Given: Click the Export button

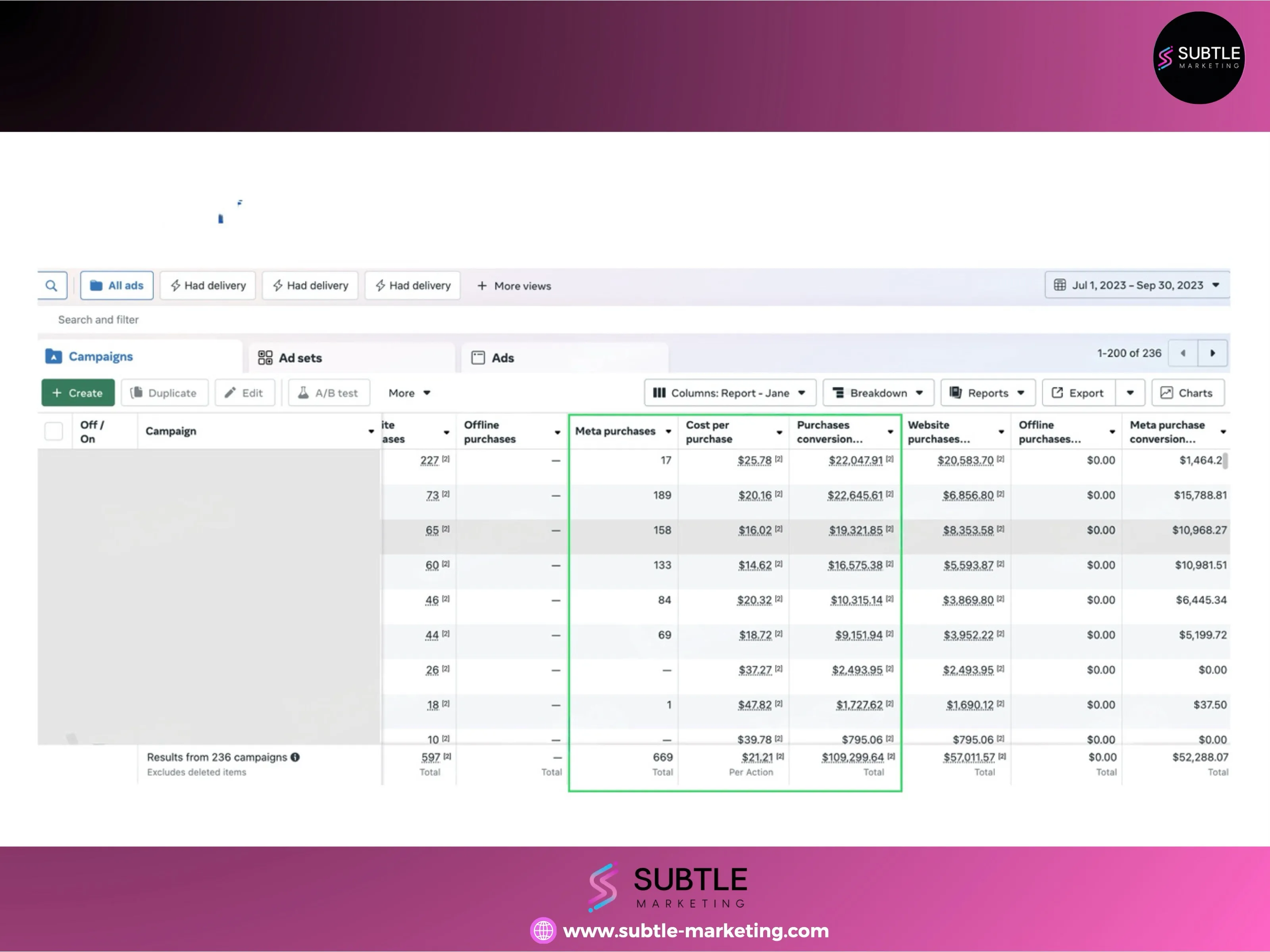Looking at the screenshot, I should tap(1078, 393).
